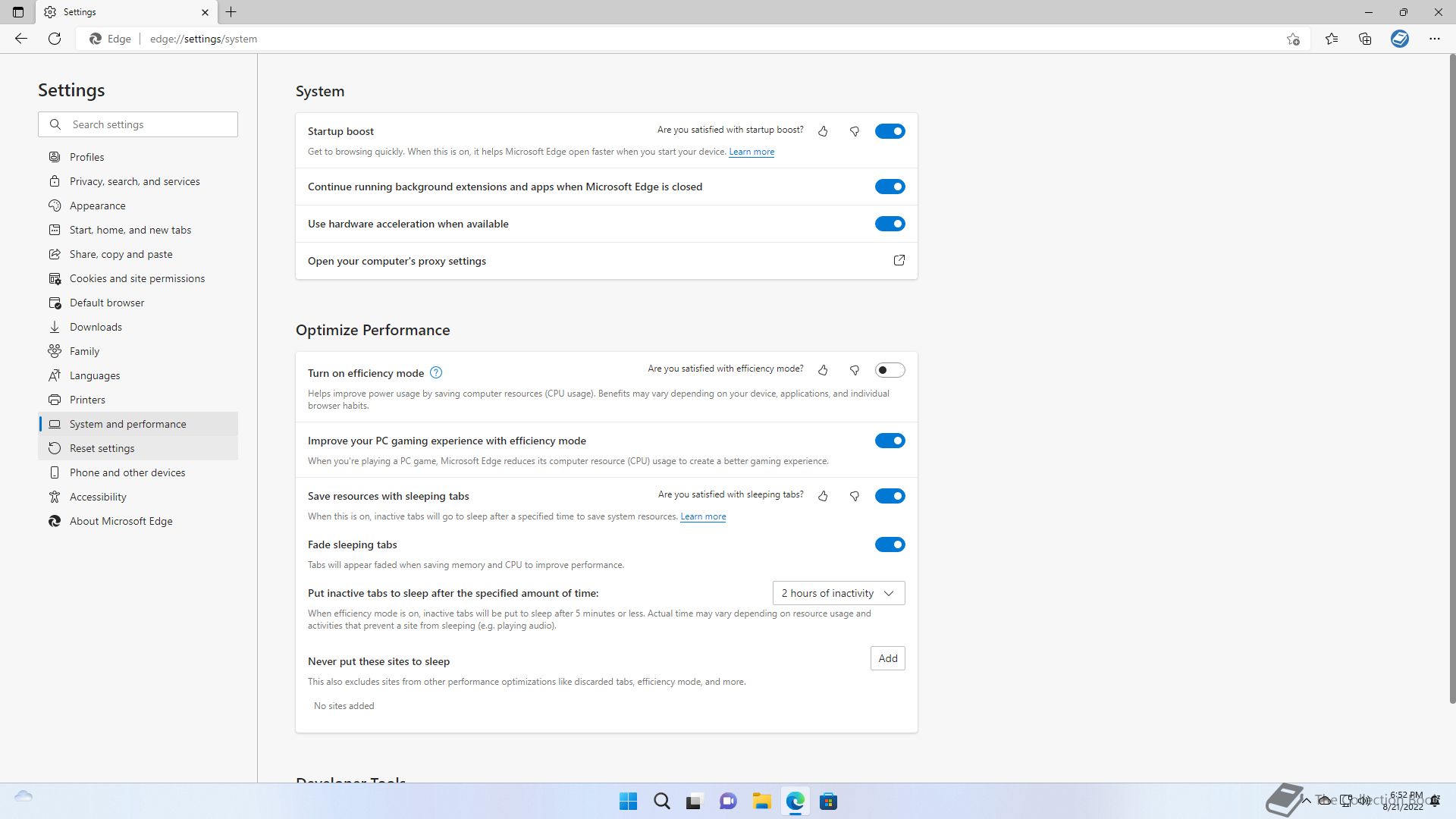
Task: Select System and performance
Action: (x=138, y=424)
